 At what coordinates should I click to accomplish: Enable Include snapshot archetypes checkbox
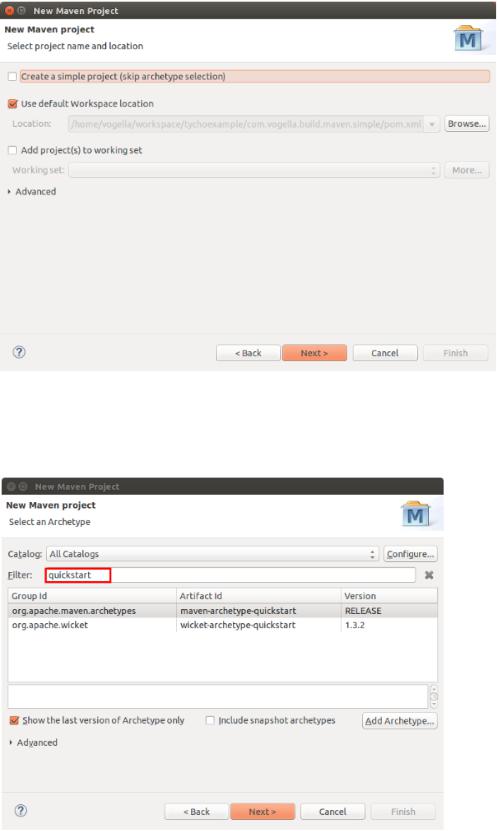pyautogui.click(x=210, y=721)
